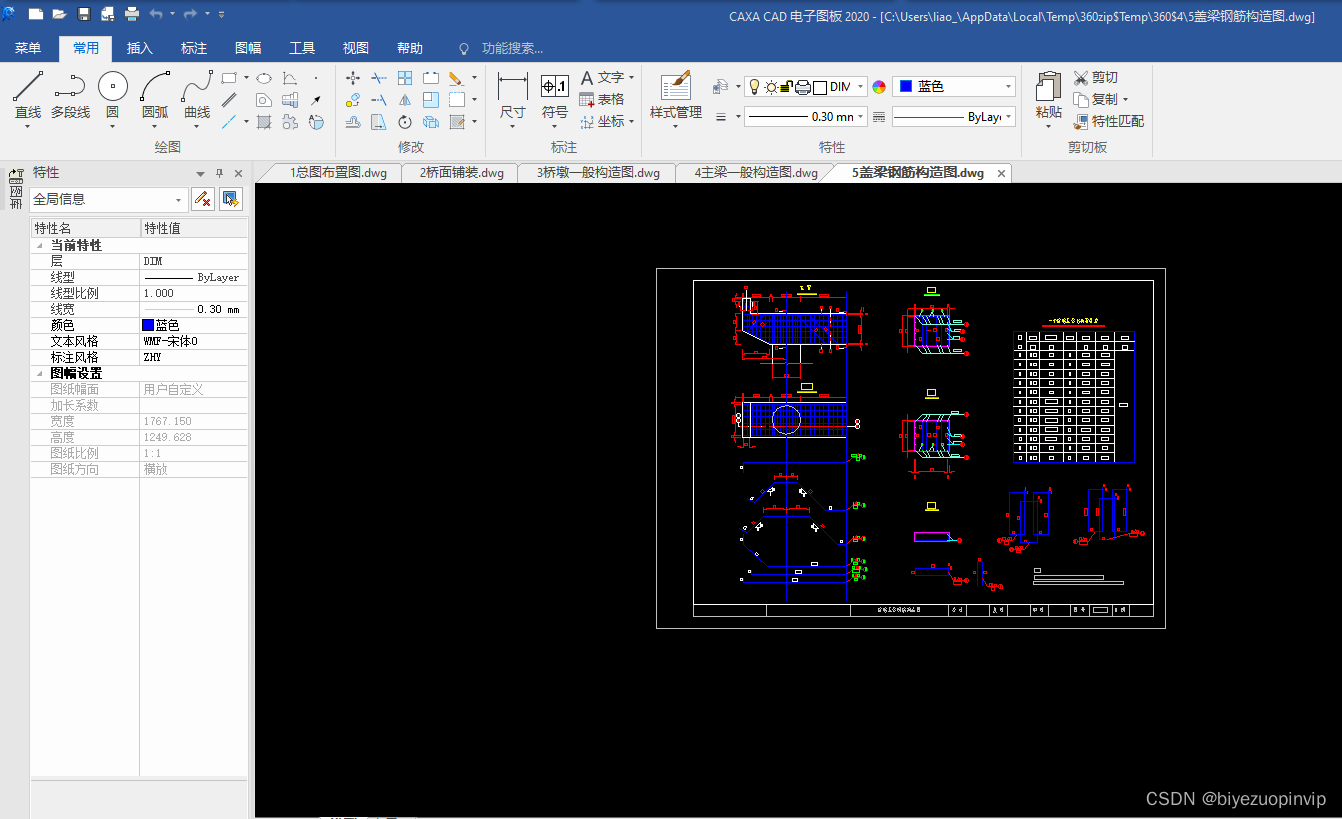Click the 特性匹配 match properties button
Screen dimensions: 1342x819
pyautogui.click(x=1109, y=121)
